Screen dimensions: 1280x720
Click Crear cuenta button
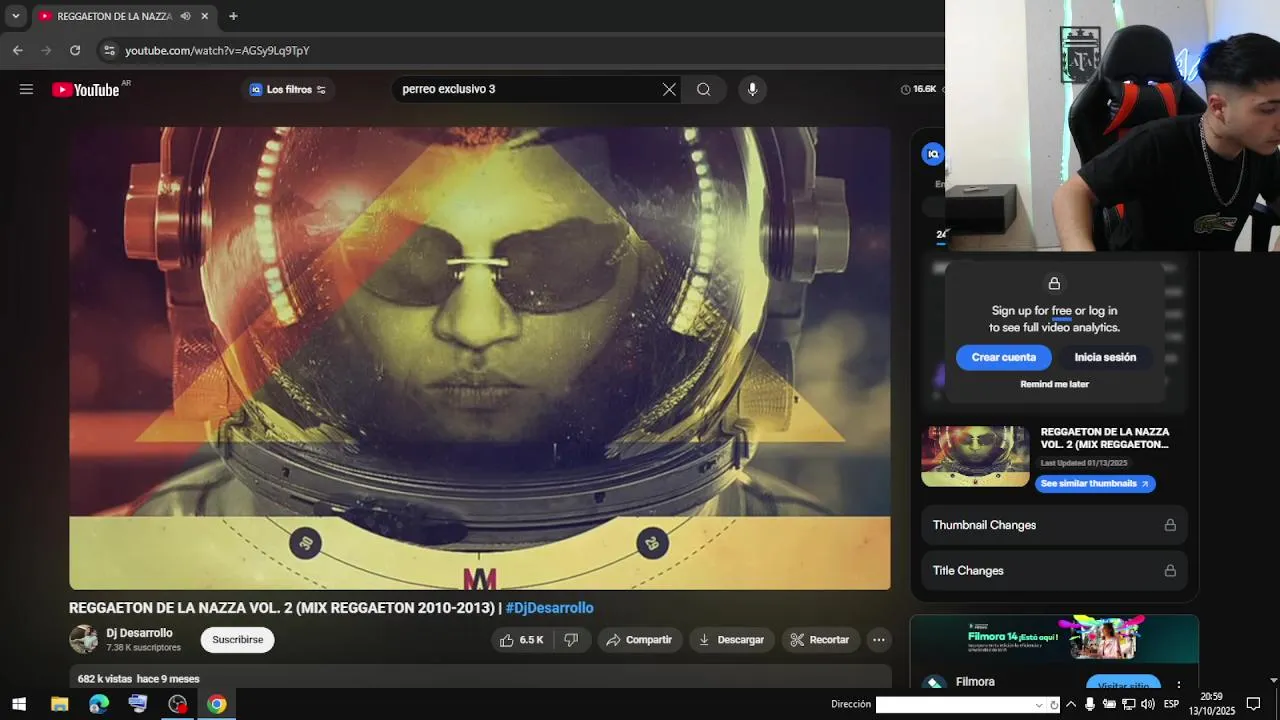1003,357
